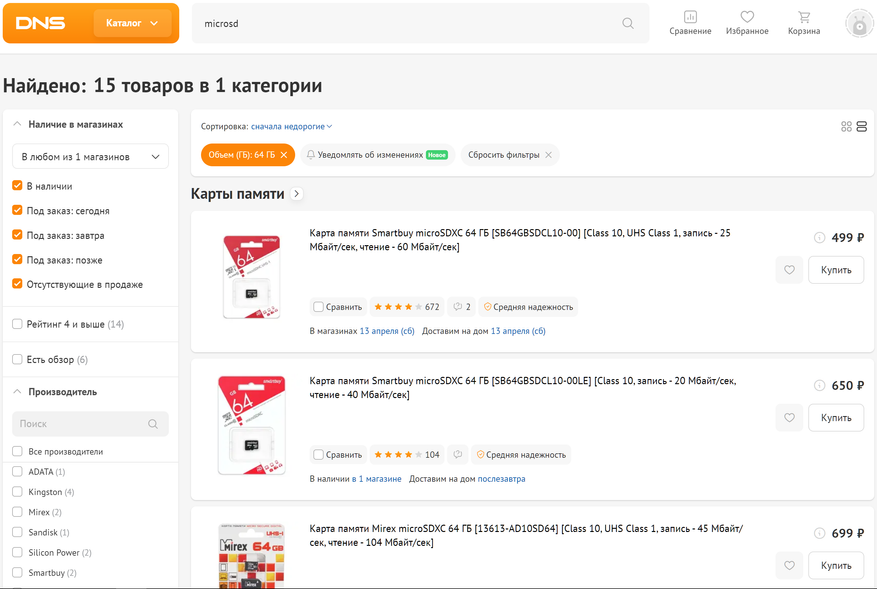
Task: Collapse the Производитель filter section
Action: (x=17, y=392)
